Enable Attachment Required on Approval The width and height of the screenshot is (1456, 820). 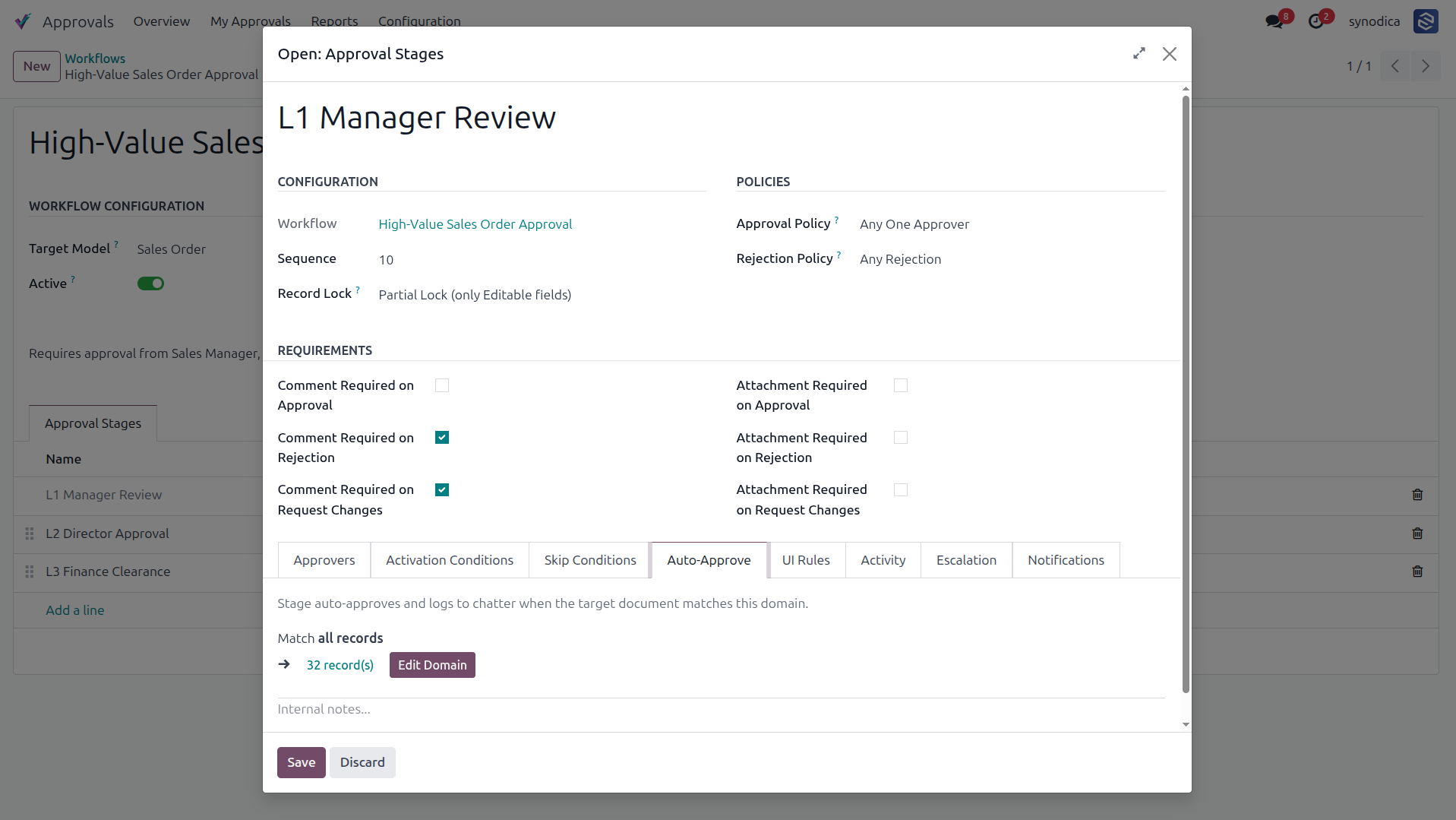click(x=901, y=385)
